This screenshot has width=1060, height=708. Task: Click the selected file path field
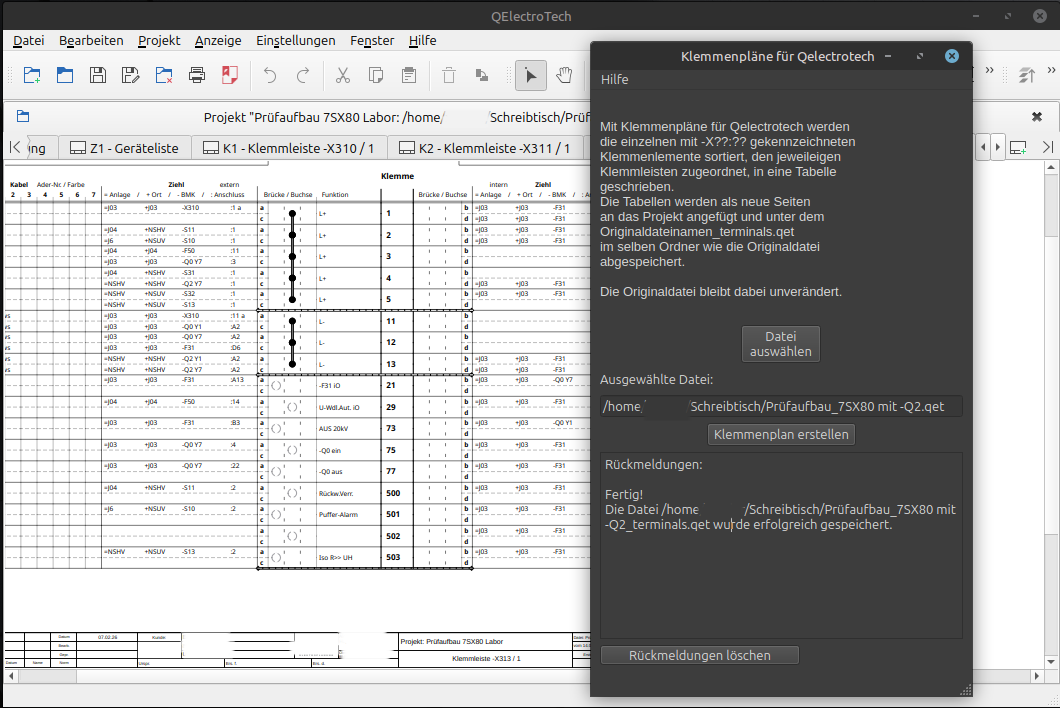(780, 406)
